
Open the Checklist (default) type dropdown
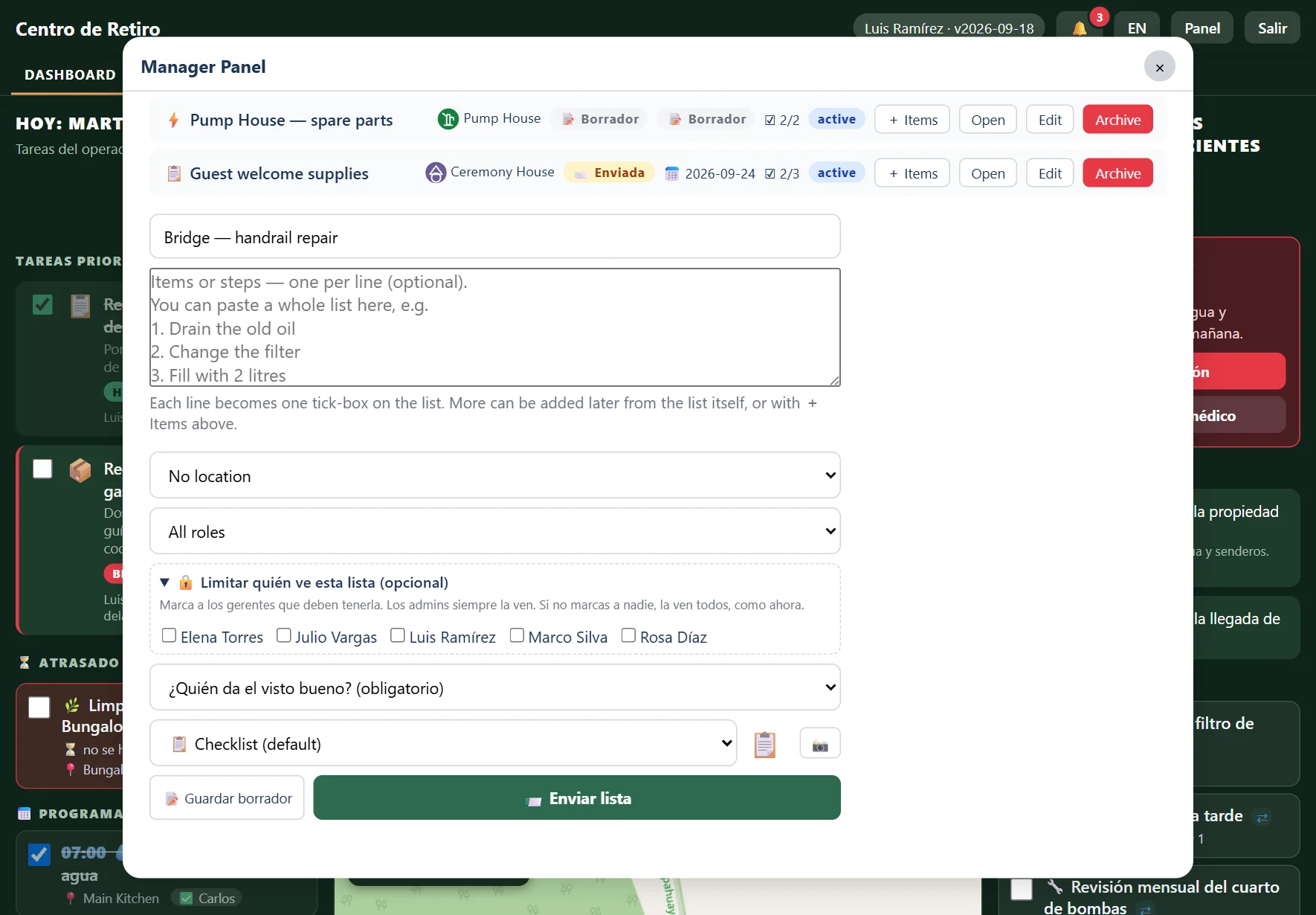443,743
